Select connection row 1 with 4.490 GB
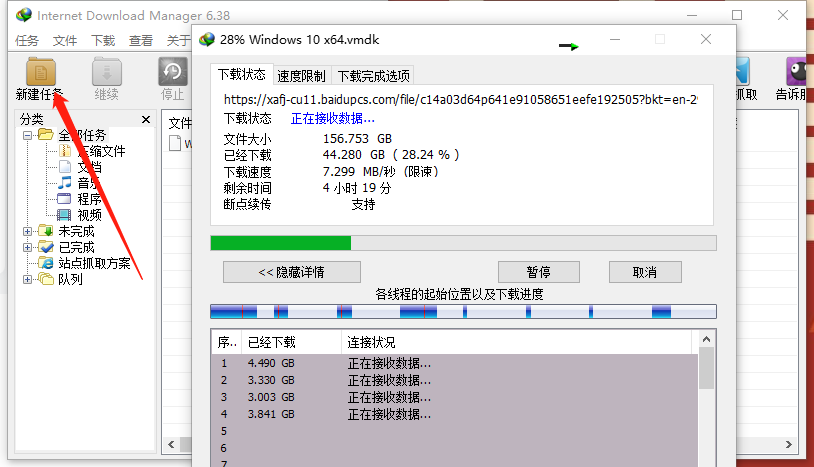814x467 pixels. [455, 363]
